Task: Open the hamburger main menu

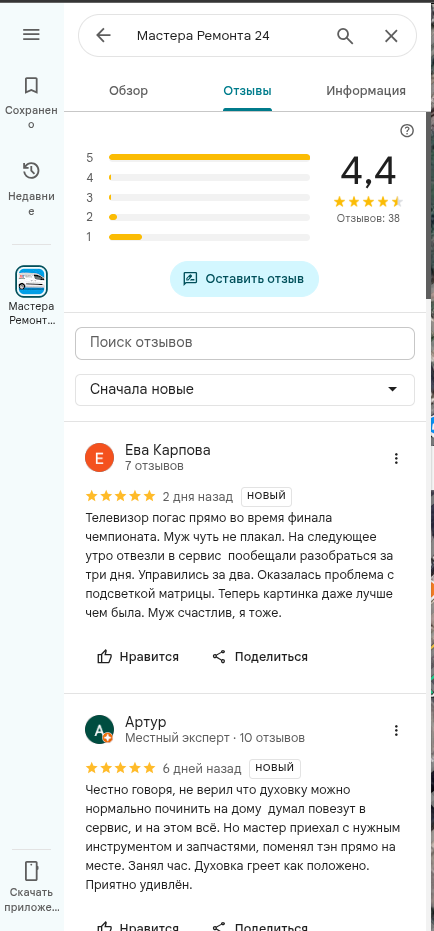Action: pos(31,34)
